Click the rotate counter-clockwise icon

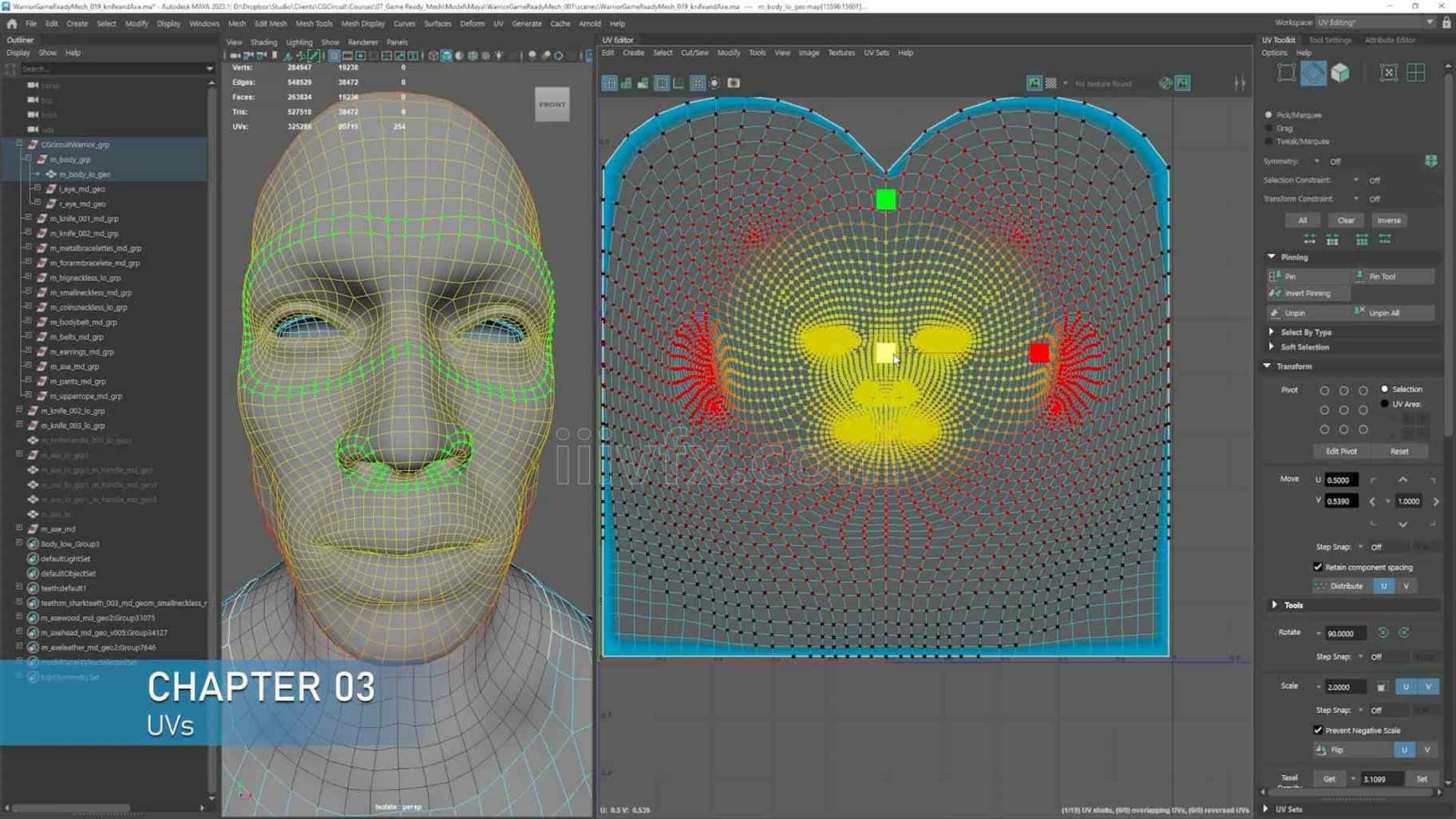(x=1383, y=633)
